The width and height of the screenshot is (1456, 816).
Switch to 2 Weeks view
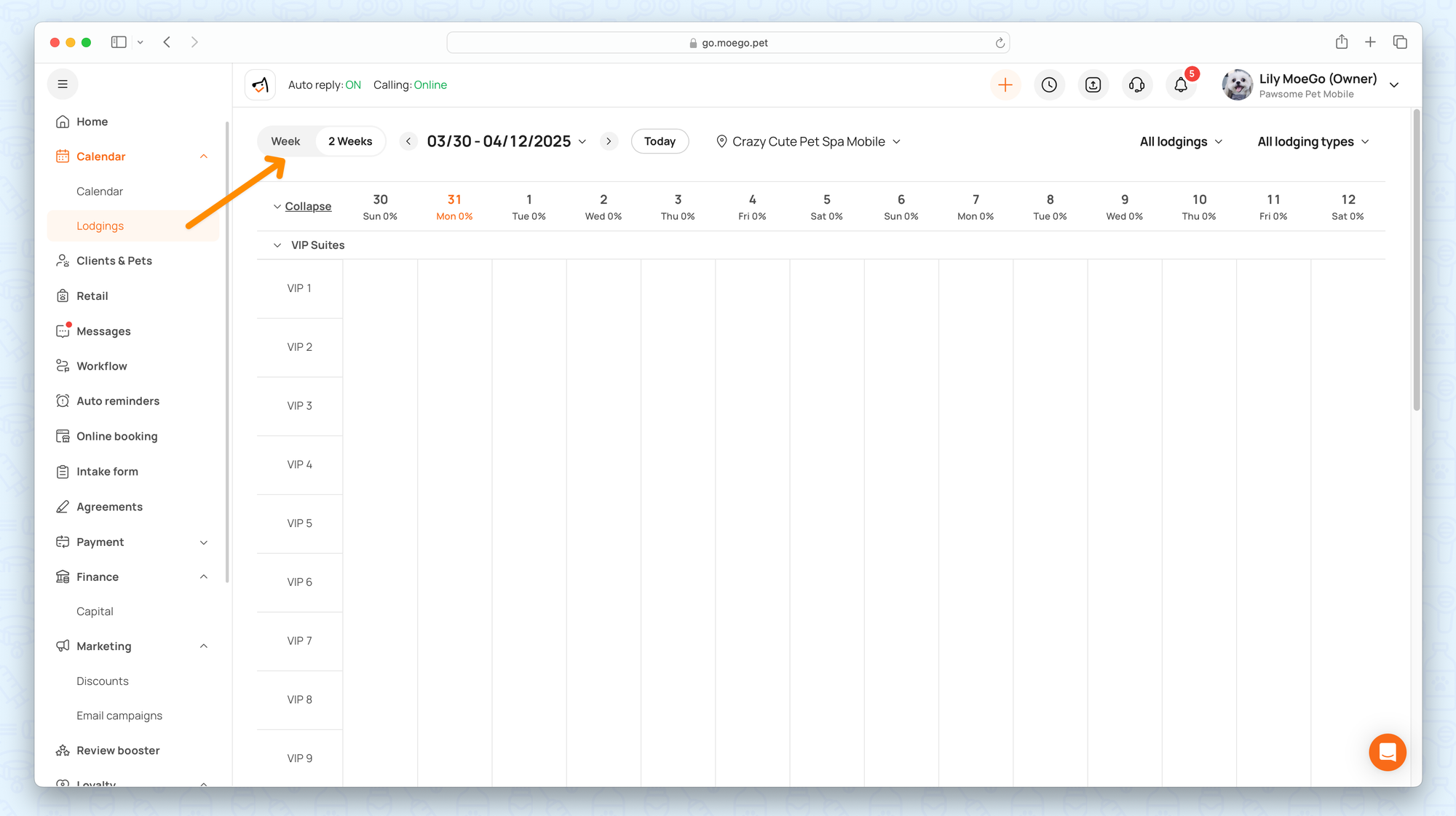pos(350,141)
